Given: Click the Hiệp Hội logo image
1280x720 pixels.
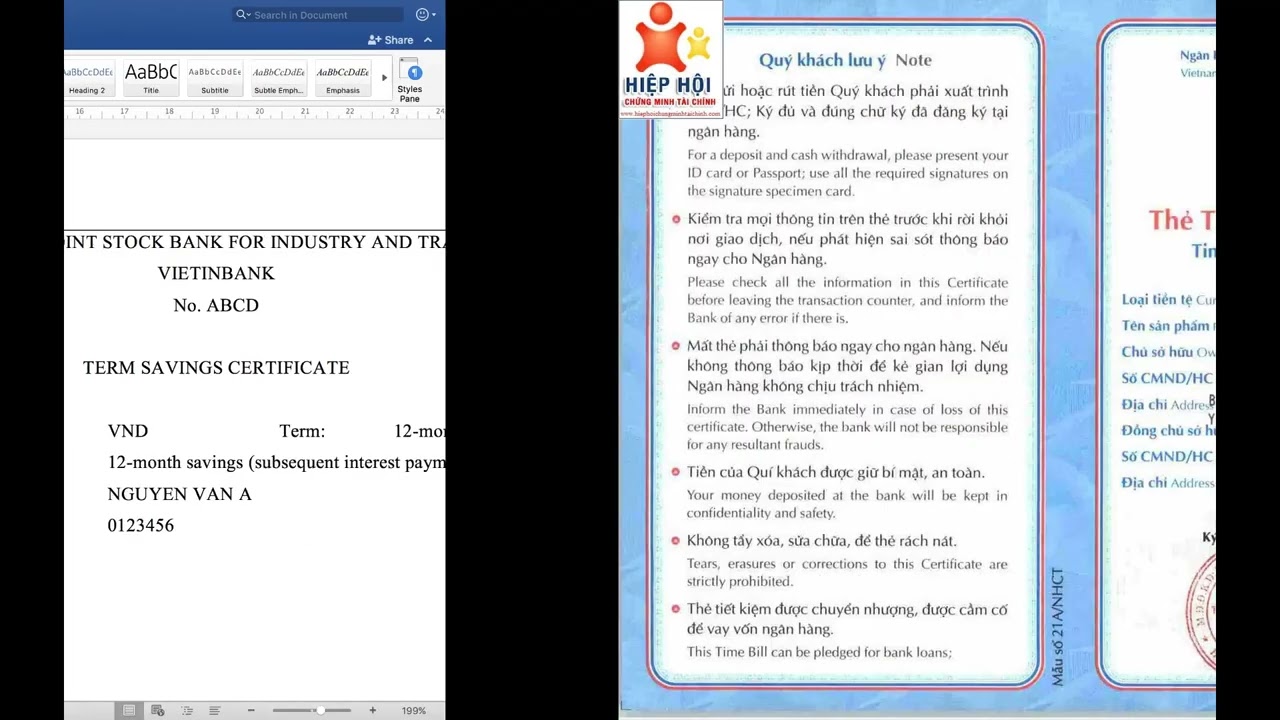Looking at the screenshot, I should [x=670, y=59].
